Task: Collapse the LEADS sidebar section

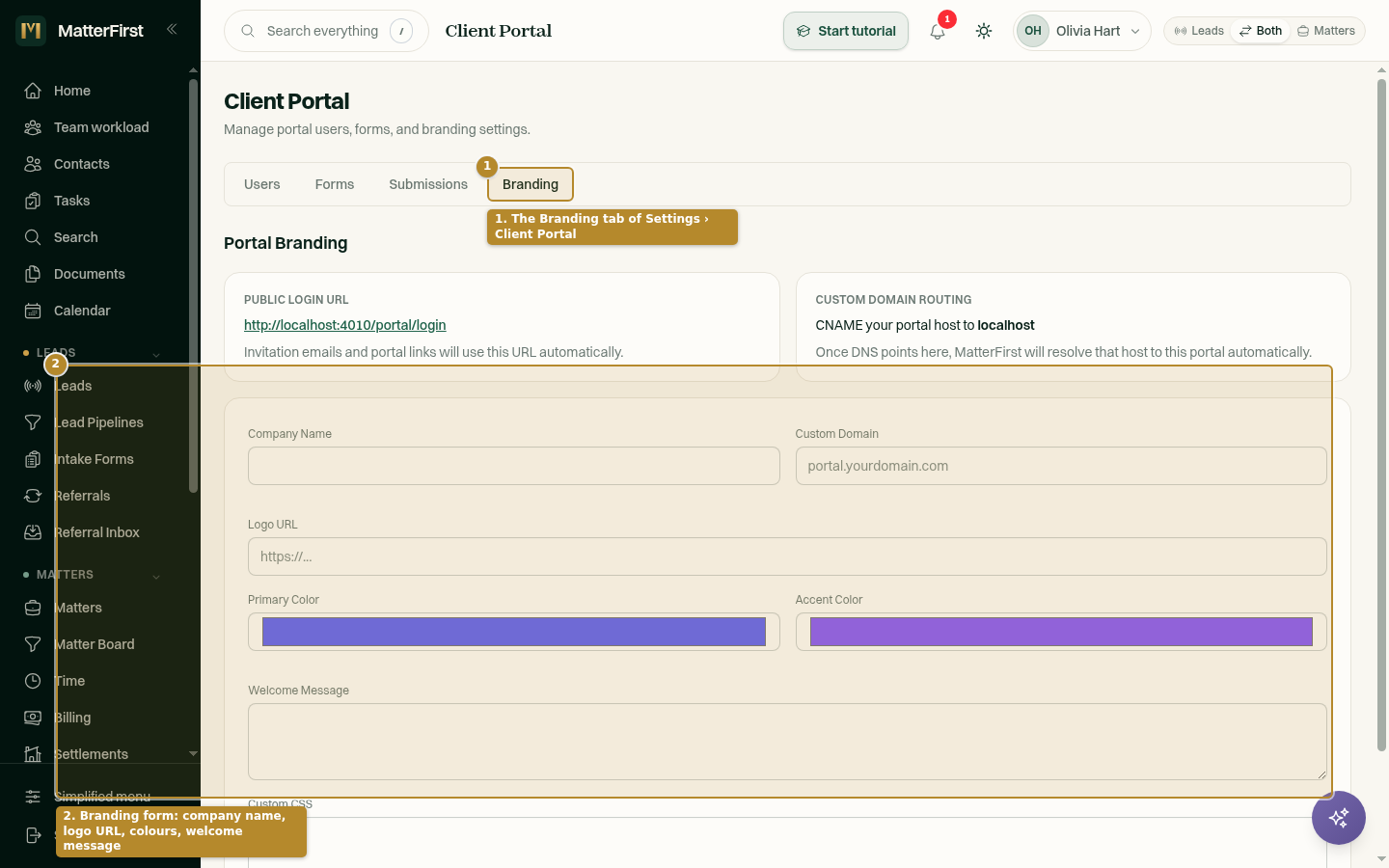Action: (x=156, y=354)
